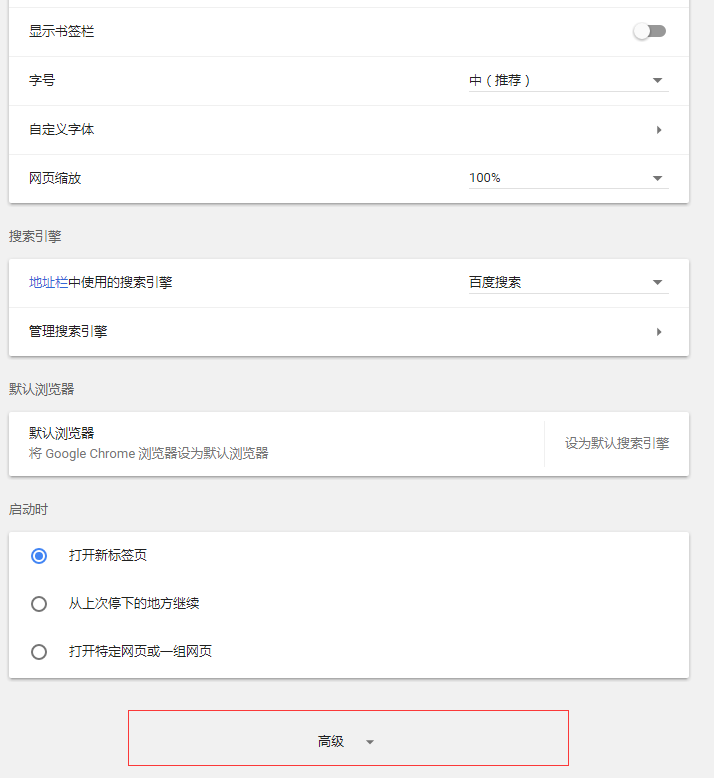Open the 管理搜索引擎 row
The height and width of the screenshot is (778, 714).
click(349, 332)
